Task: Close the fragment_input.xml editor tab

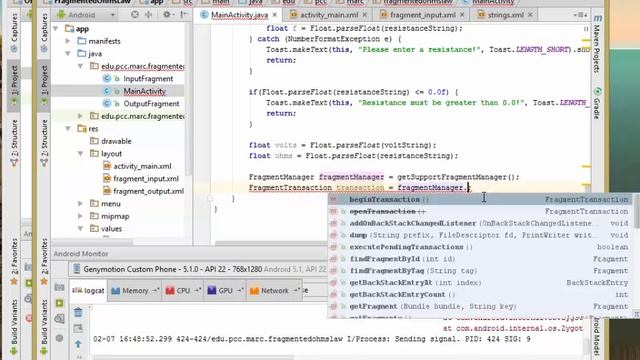Action: 462,15
